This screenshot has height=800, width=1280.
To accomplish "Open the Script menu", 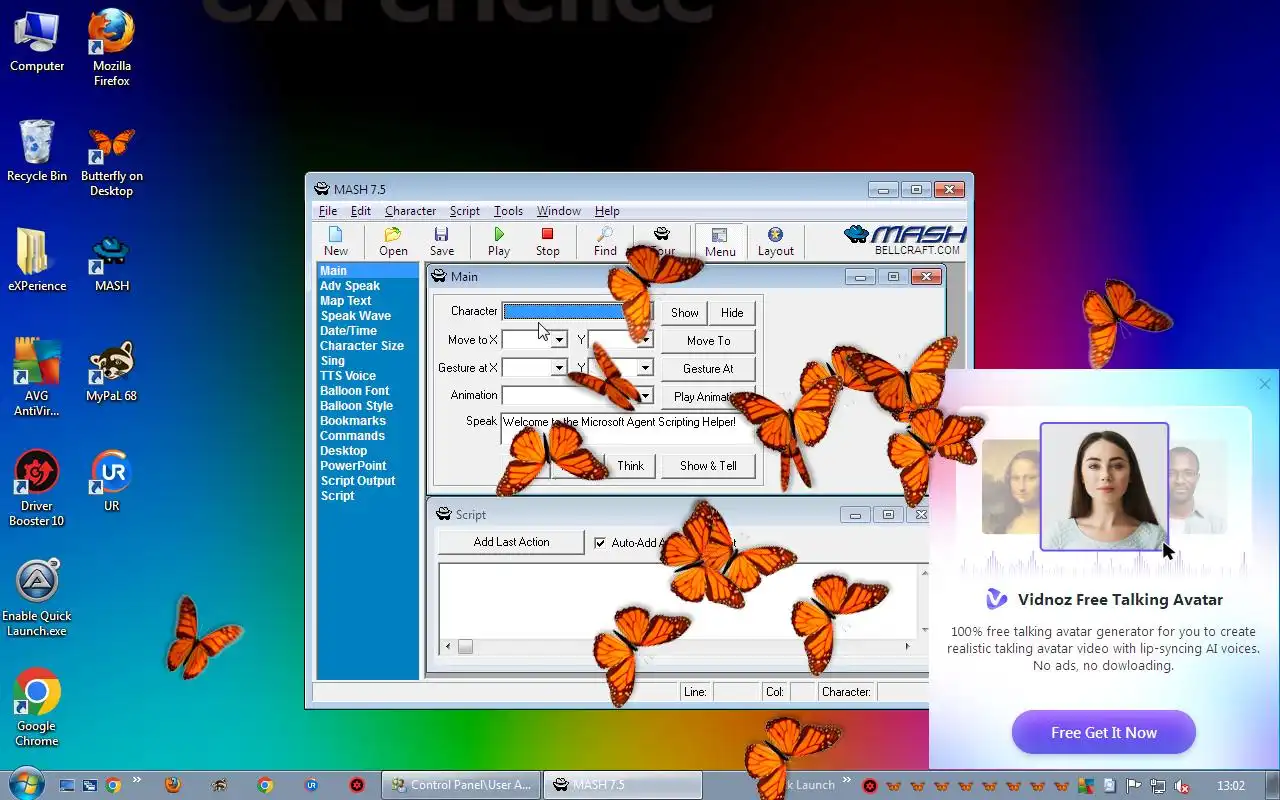I will [465, 211].
